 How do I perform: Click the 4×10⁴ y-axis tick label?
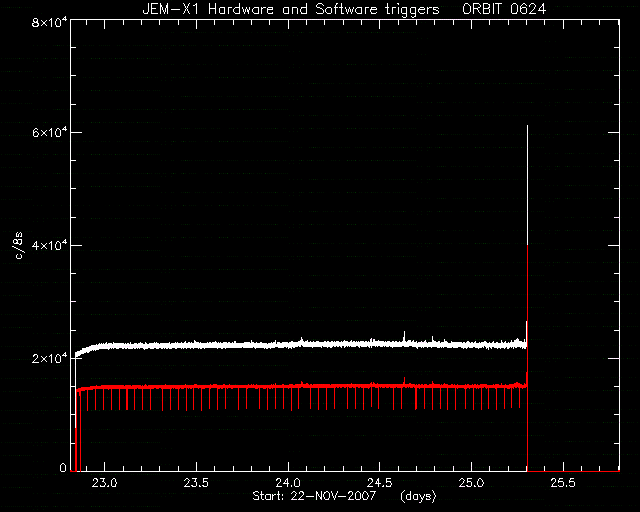[x=49, y=245]
